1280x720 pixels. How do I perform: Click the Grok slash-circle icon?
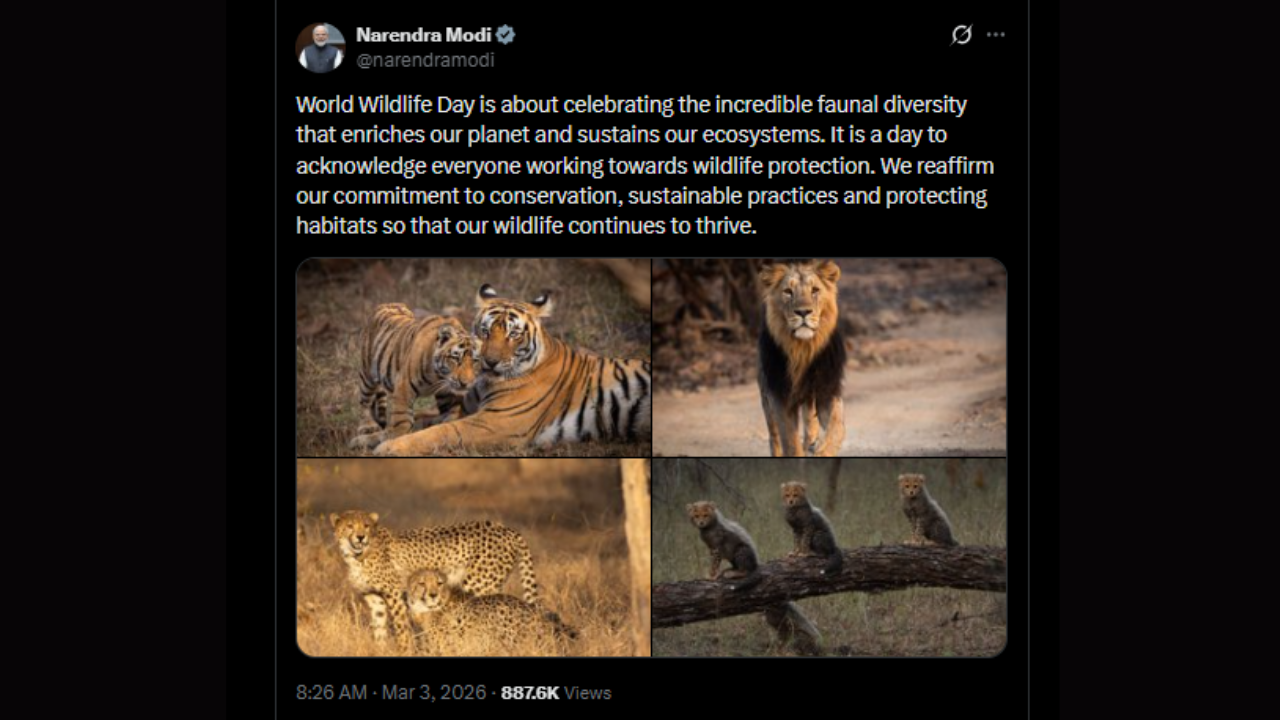click(x=961, y=35)
